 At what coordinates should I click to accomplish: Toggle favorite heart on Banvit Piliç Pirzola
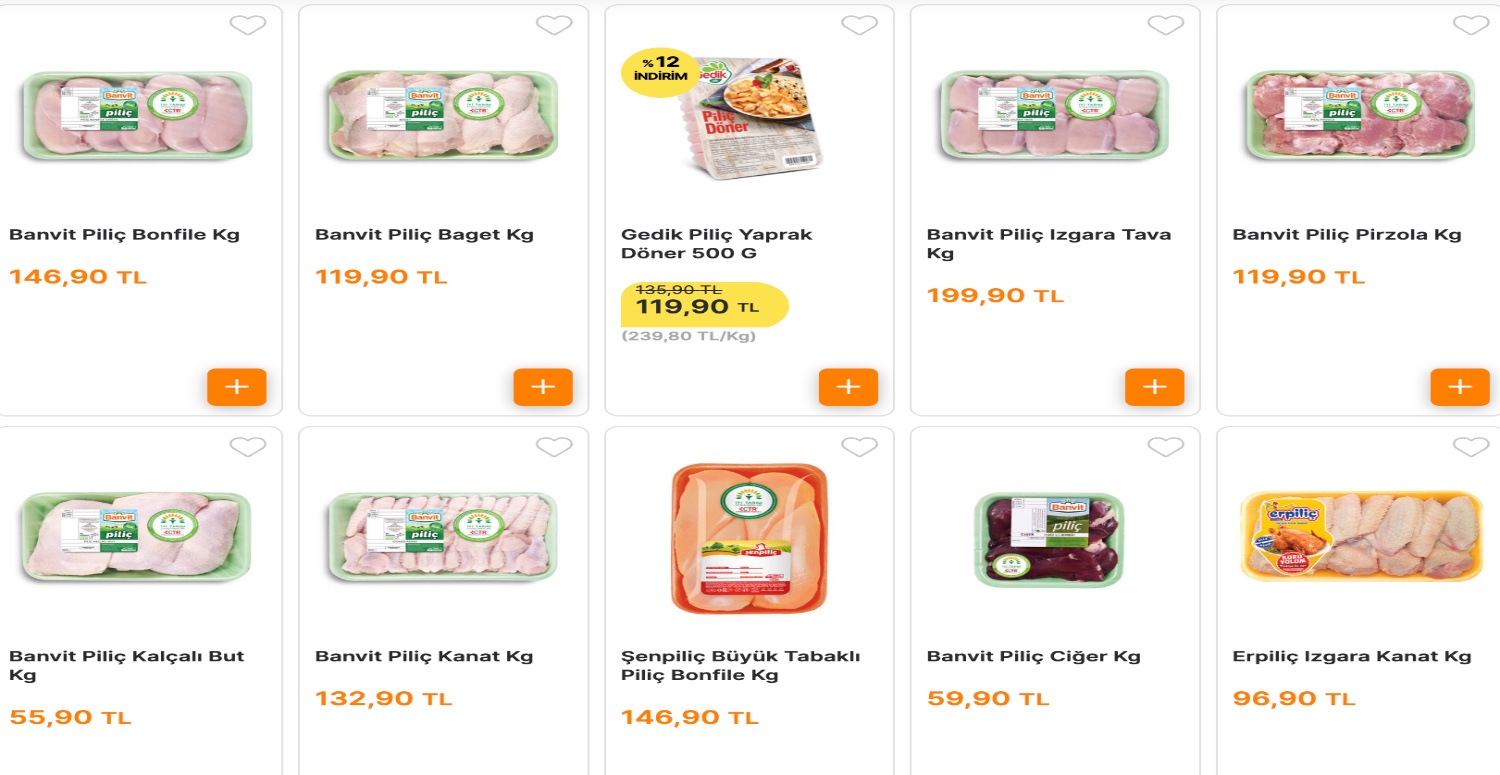tap(1471, 25)
